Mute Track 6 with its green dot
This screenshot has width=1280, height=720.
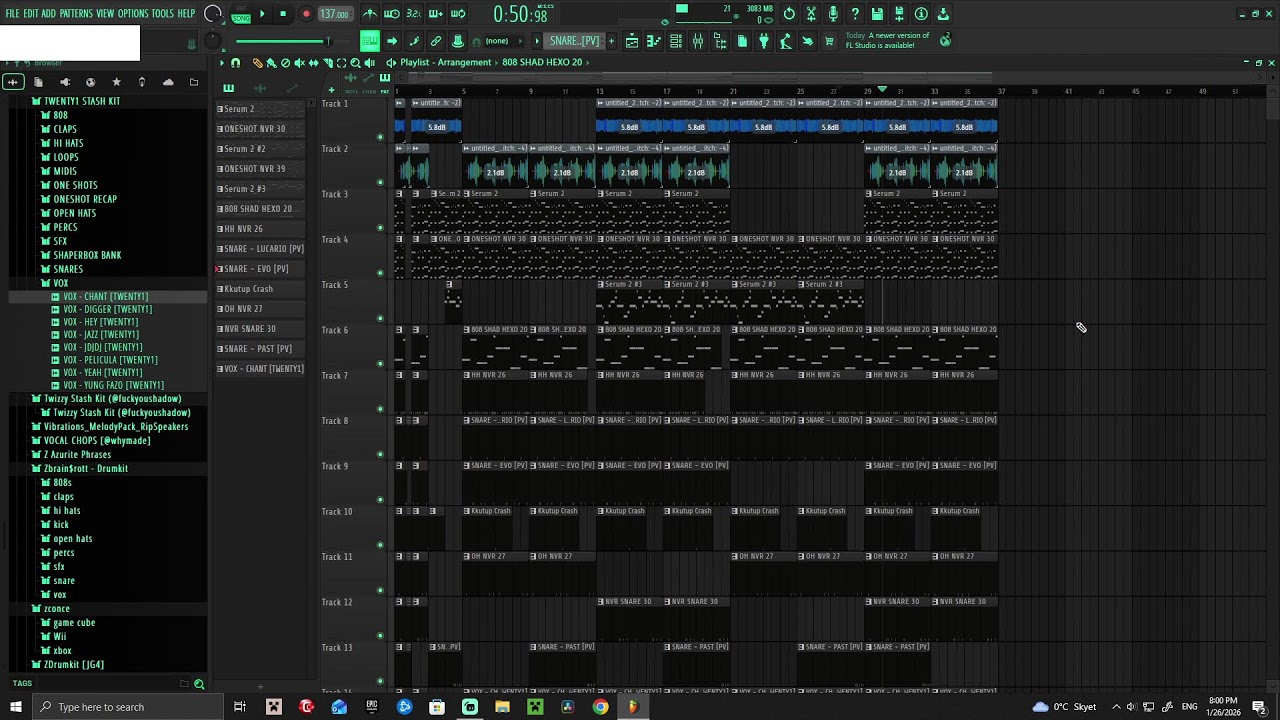[380, 363]
